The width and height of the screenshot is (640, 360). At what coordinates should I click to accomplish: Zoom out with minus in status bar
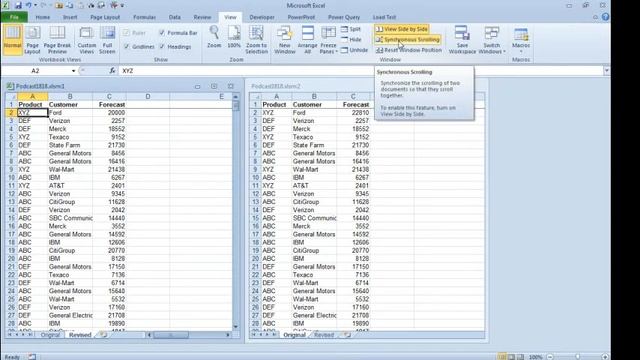[550, 357]
